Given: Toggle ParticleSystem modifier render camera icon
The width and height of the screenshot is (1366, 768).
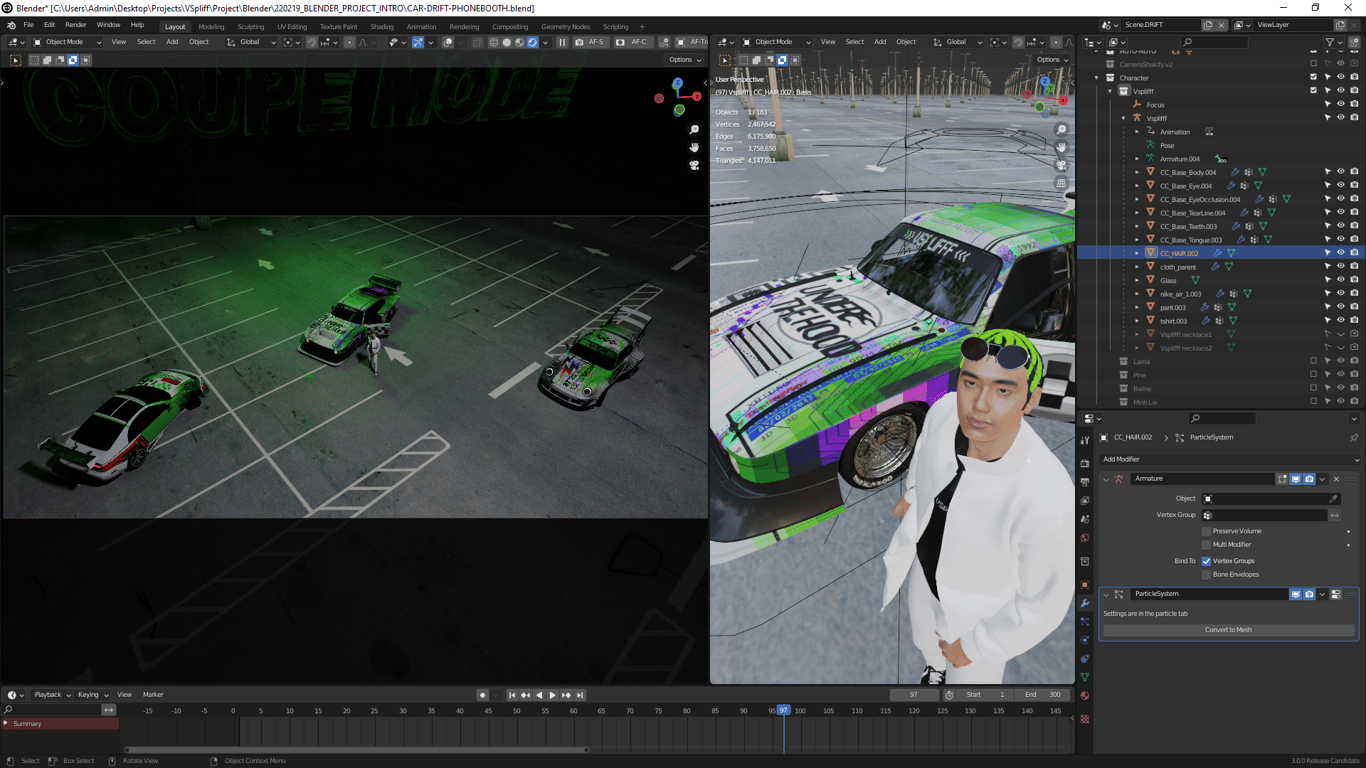Looking at the screenshot, I should pyautogui.click(x=1309, y=594).
